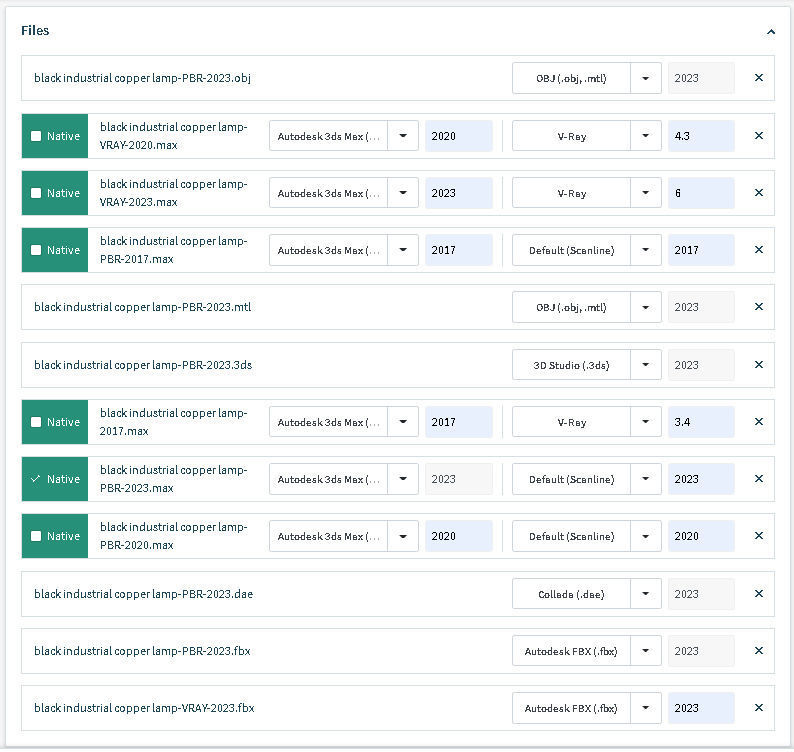The image size is (794, 752).
Task: Delete the PBR-2023.fbx file entry
Action: click(x=759, y=651)
